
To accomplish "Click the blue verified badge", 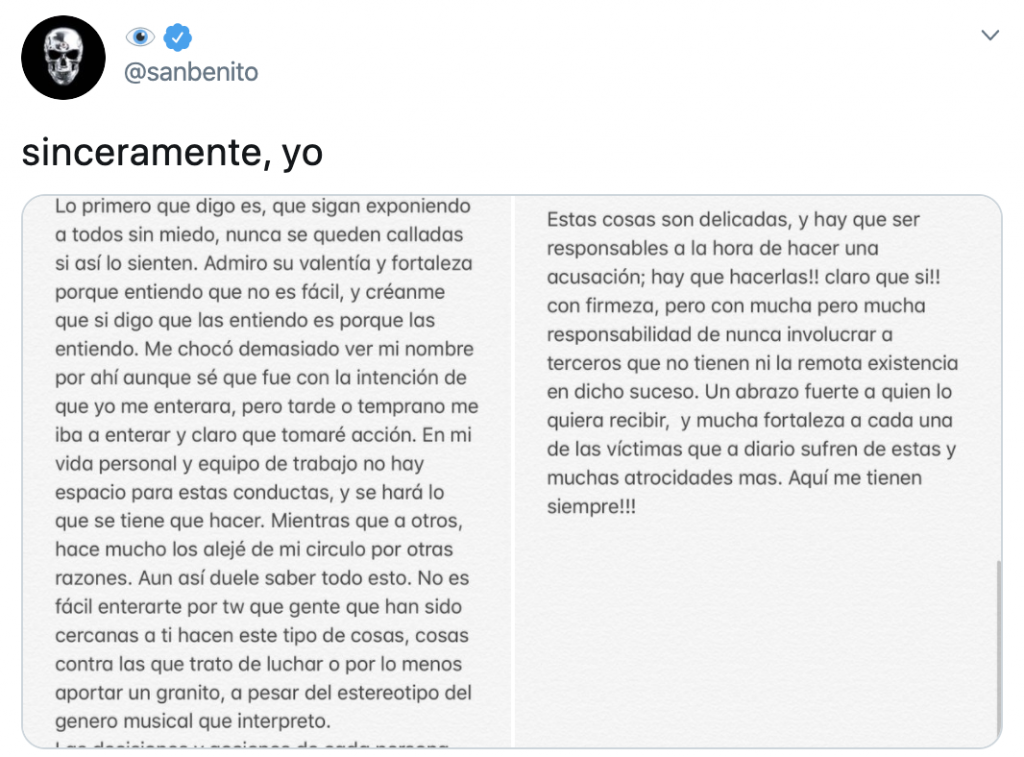I will coord(178,37).
